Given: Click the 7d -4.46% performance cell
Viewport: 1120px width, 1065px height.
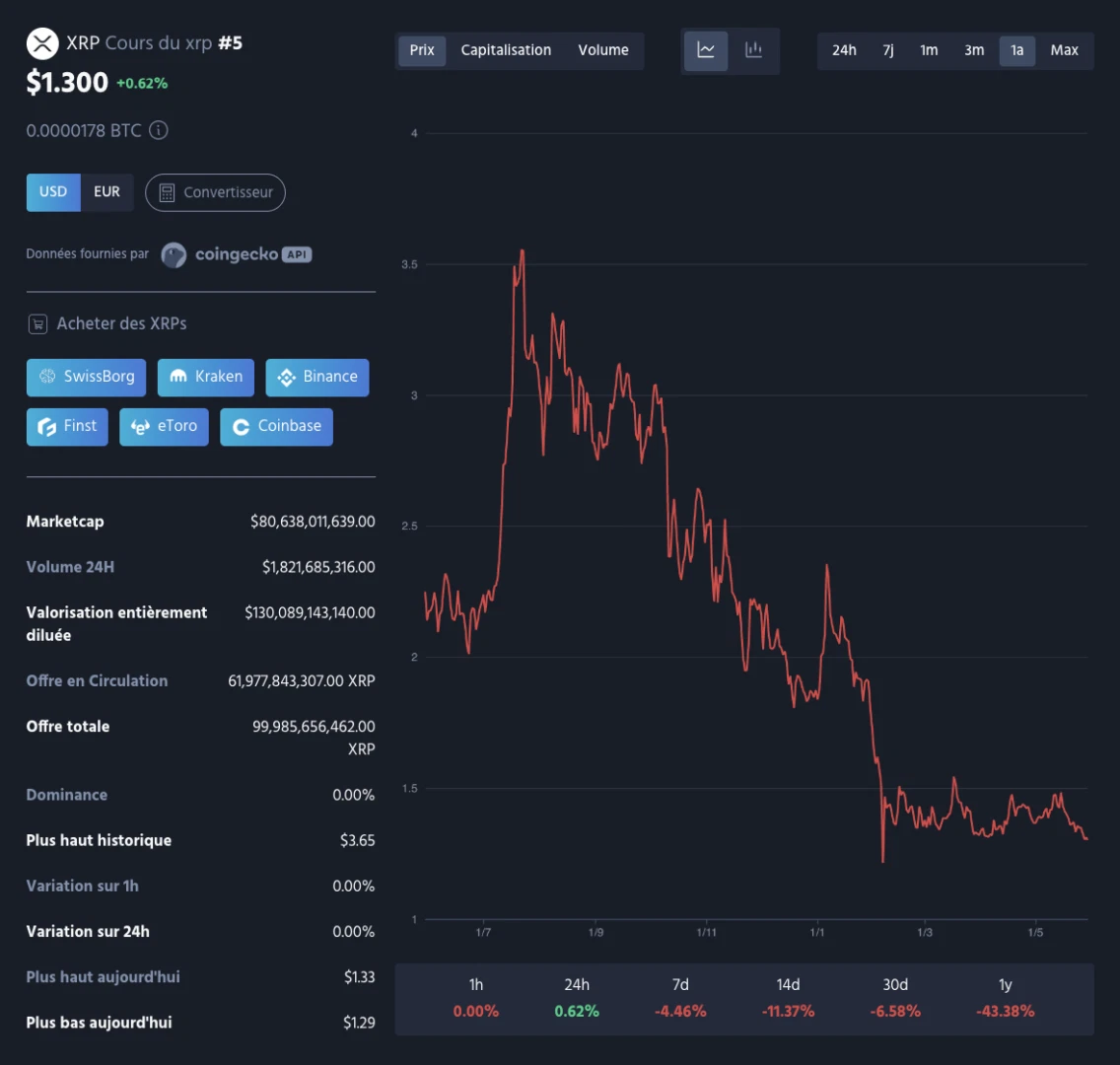Looking at the screenshot, I should (x=680, y=999).
